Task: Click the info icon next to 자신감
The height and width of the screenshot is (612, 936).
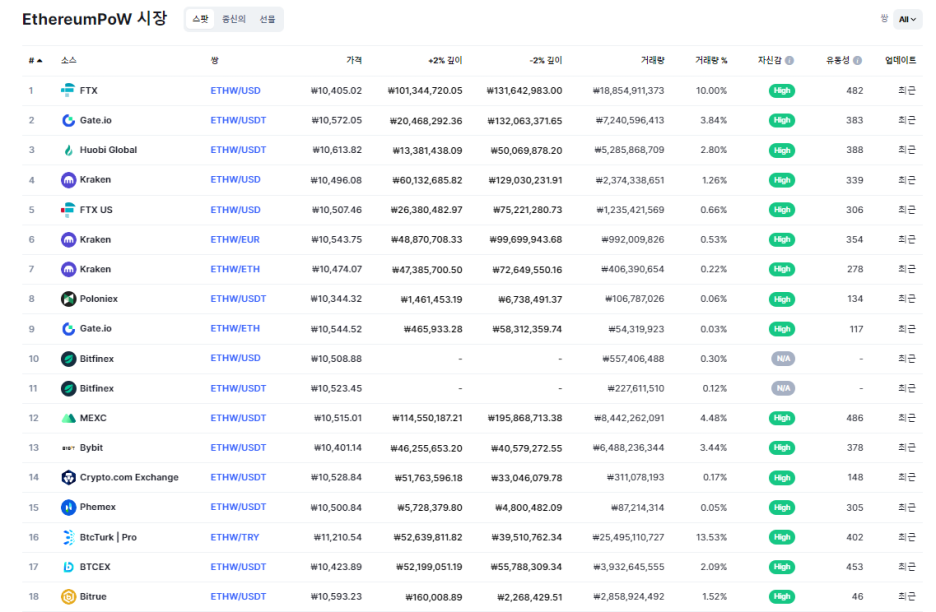Action: (x=789, y=60)
